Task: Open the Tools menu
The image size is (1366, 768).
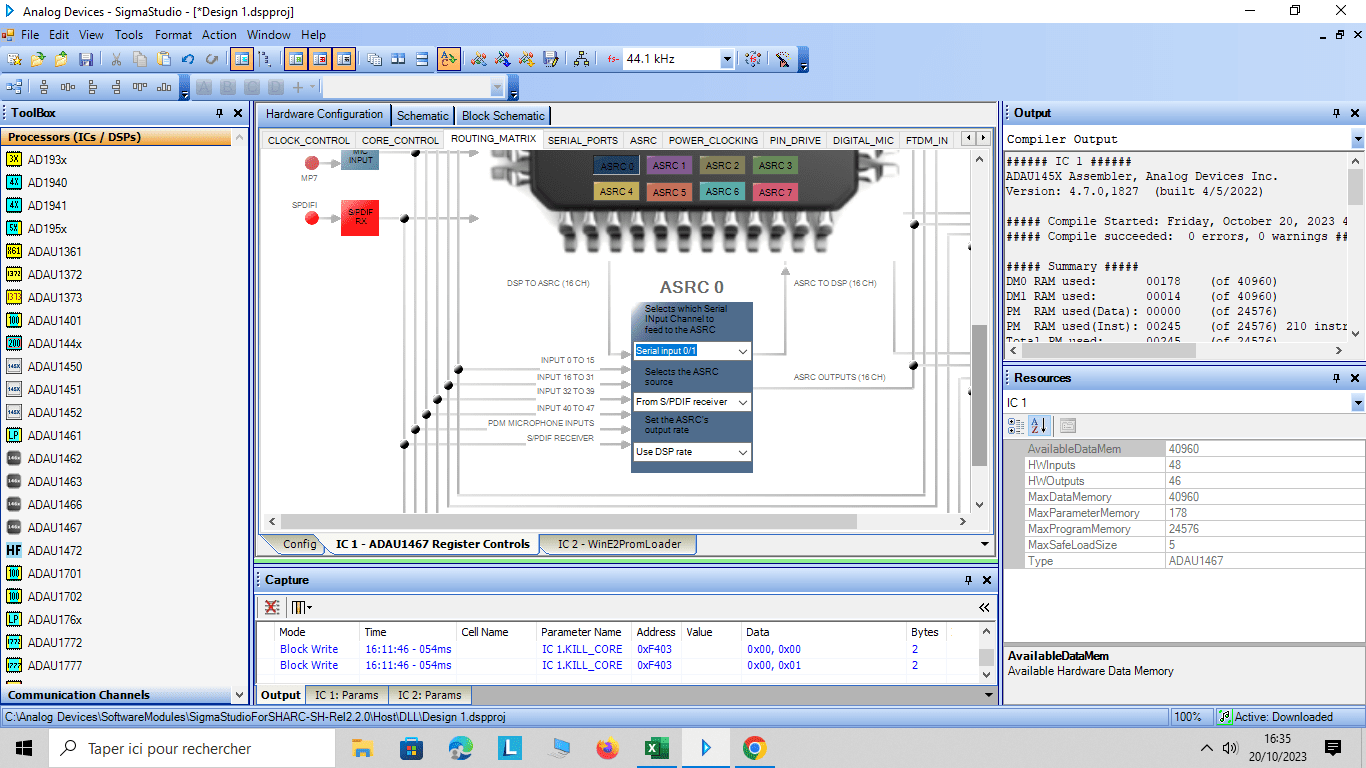Action: point(129,34)
